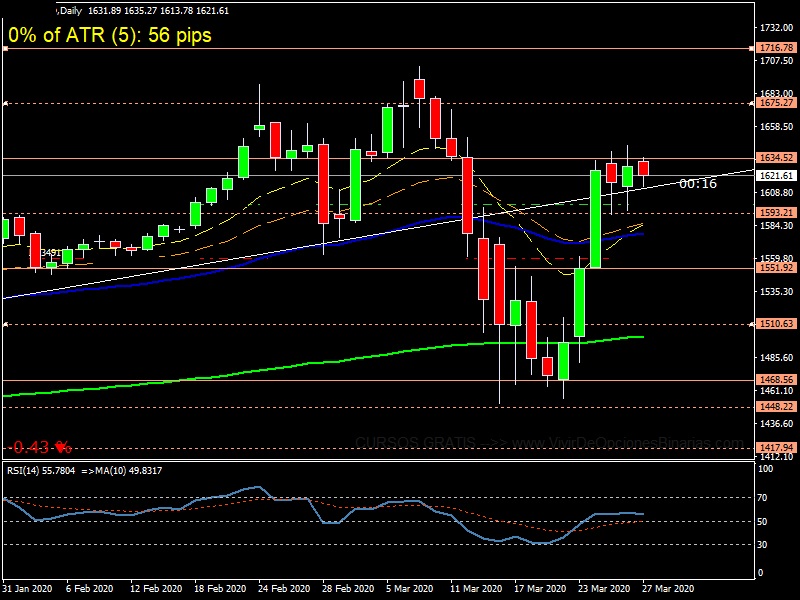Click the 70 level on the RSI scale
This screenshot has width=800, height=600.
[762, 497]
